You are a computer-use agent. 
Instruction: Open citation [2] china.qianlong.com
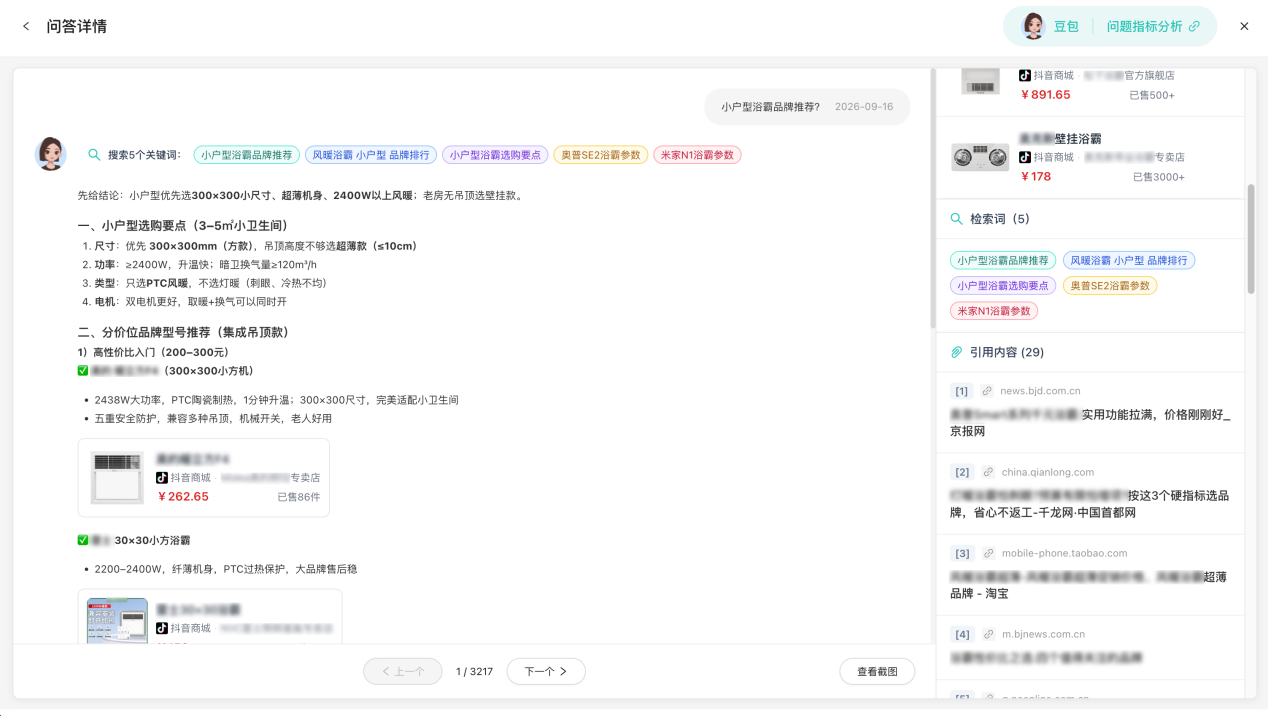coord(1091,493)
